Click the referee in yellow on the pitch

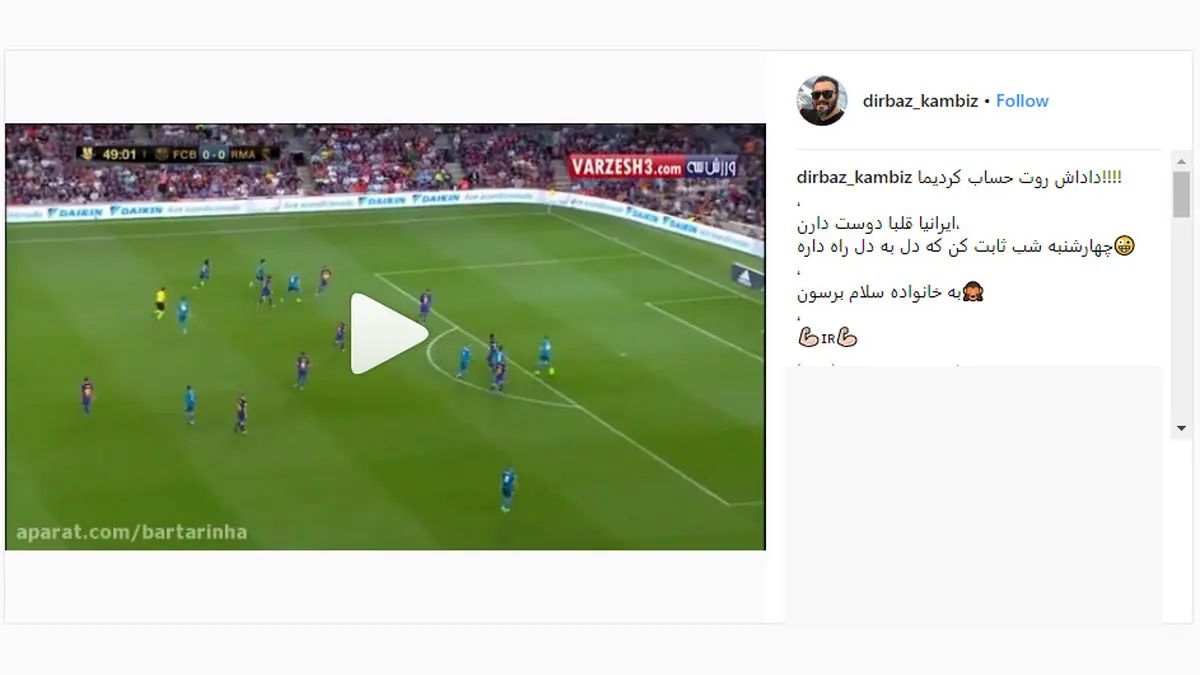159,302
